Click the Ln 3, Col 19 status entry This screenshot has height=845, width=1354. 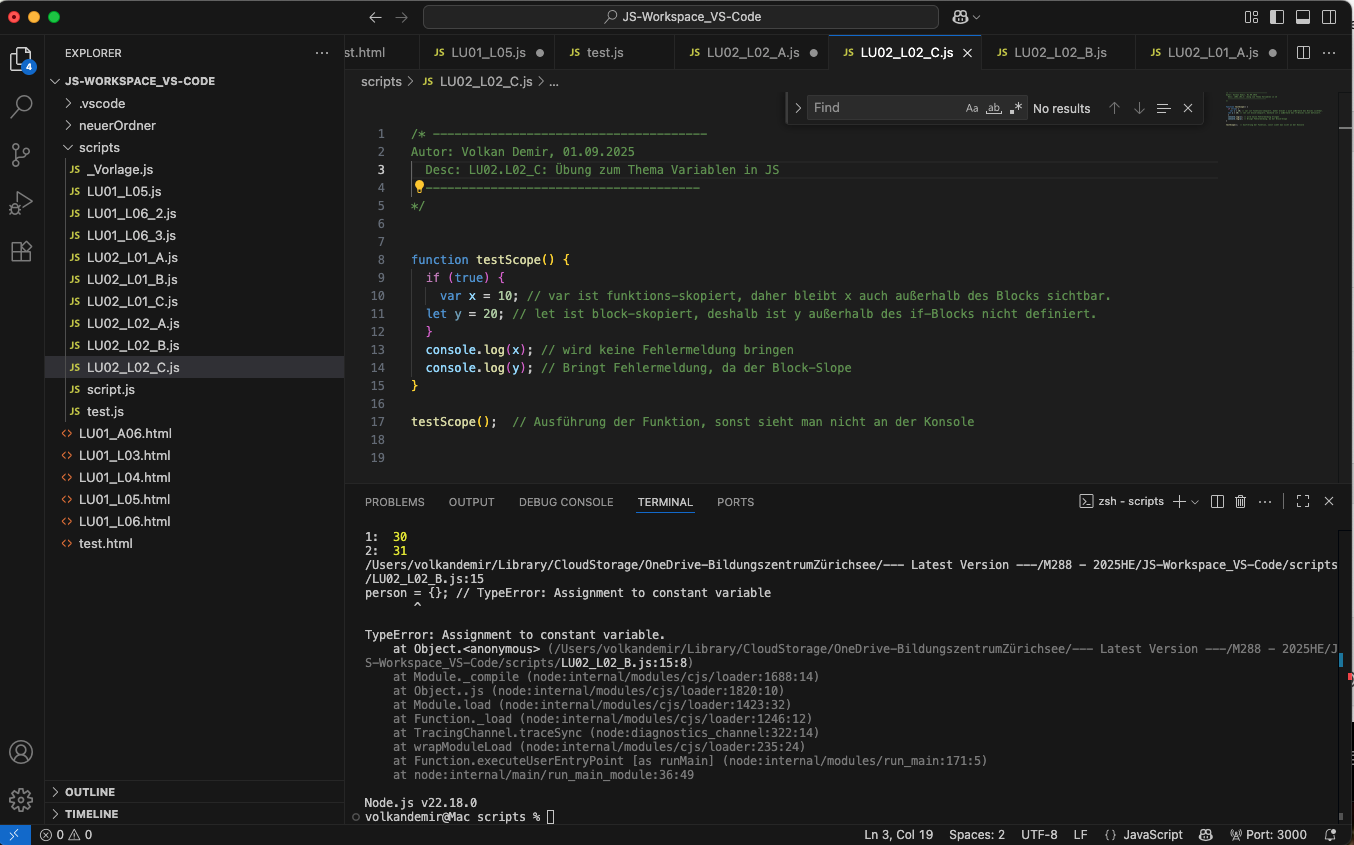point(899,834)
